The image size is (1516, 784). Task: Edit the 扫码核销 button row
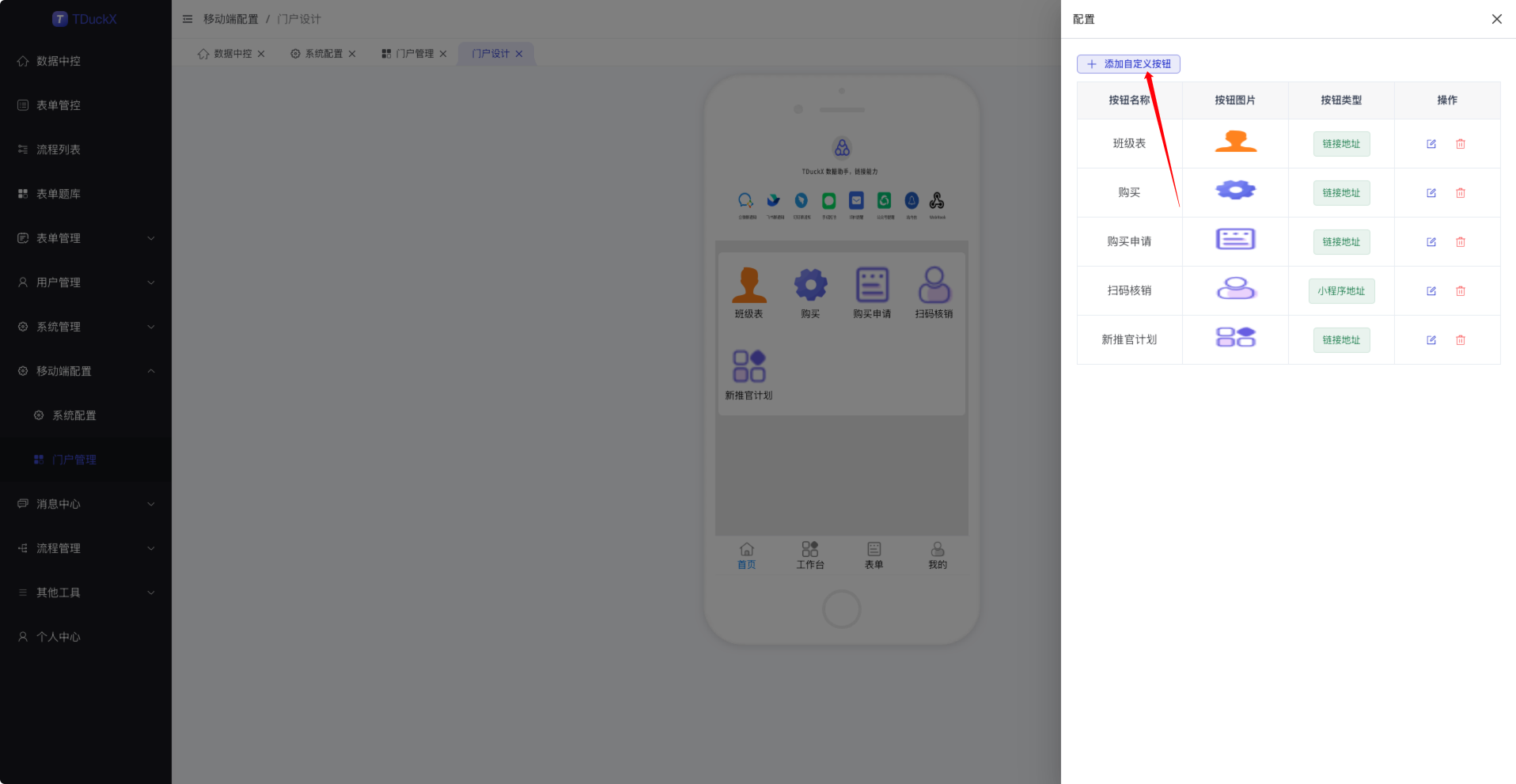1431,291
